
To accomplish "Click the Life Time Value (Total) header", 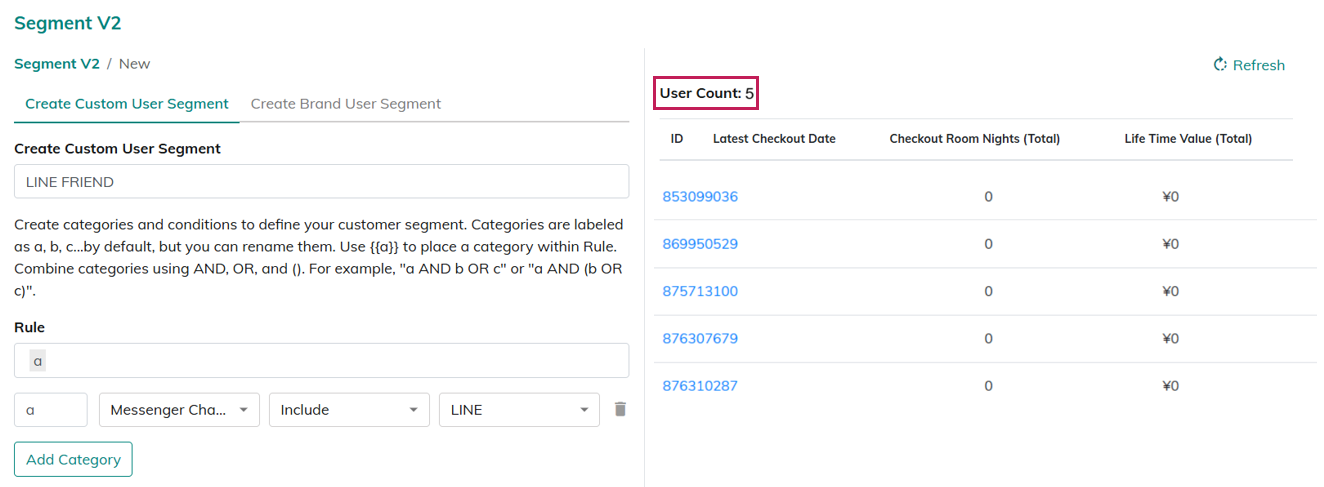I will pyautogui.click(x=1188, y=139).
